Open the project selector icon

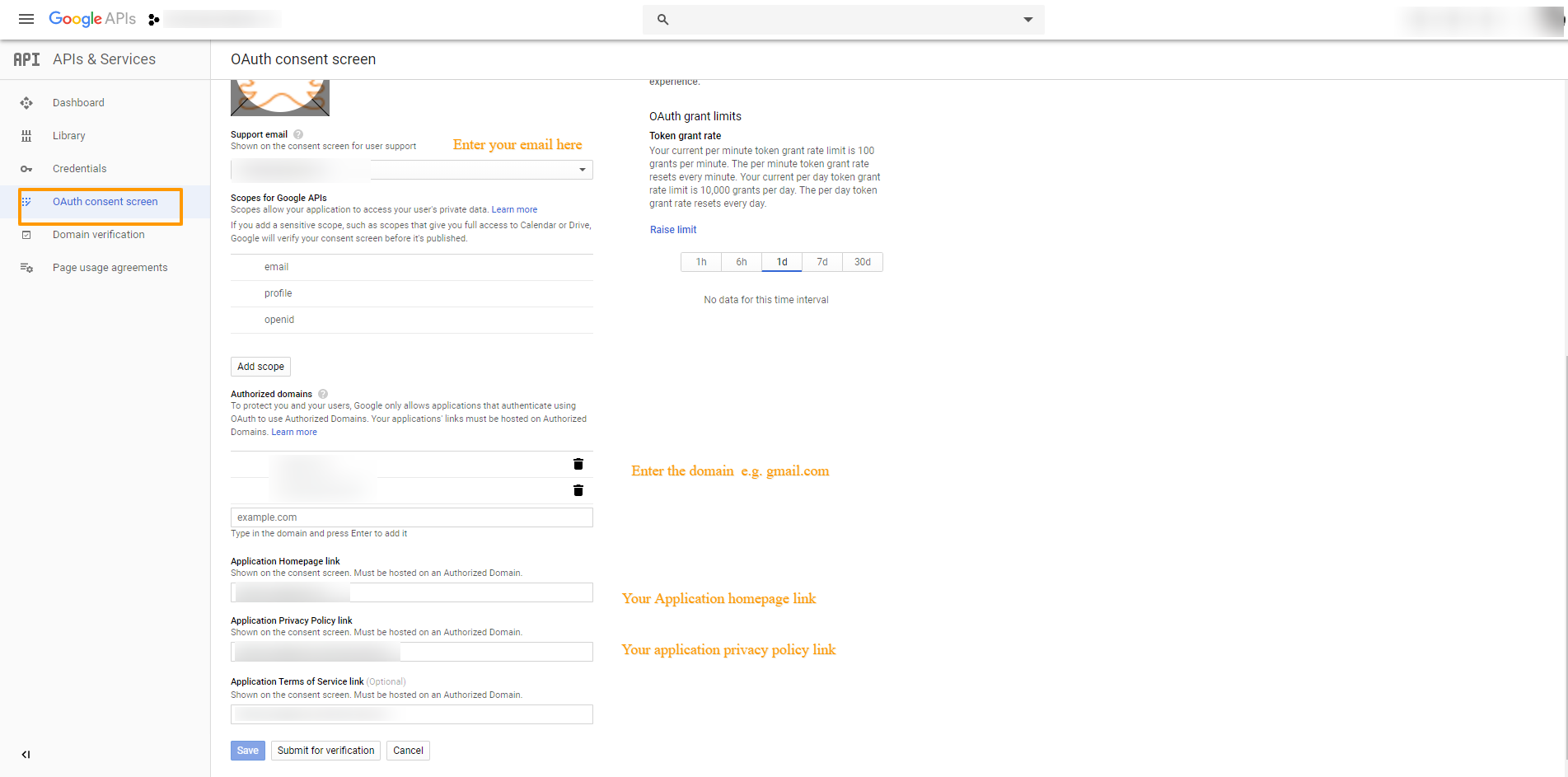(153, 20)
